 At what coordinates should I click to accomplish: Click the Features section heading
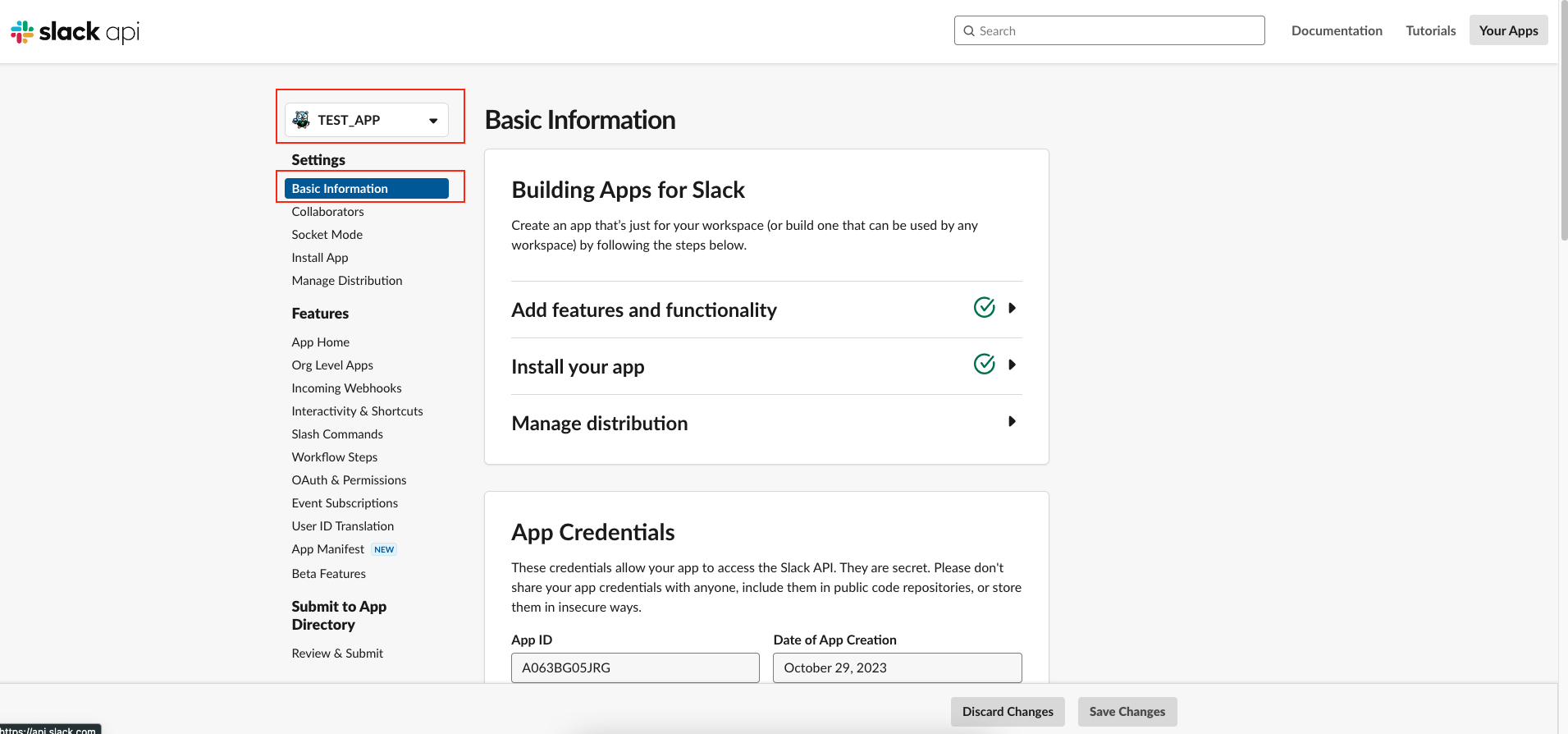(x=320, y=313)
